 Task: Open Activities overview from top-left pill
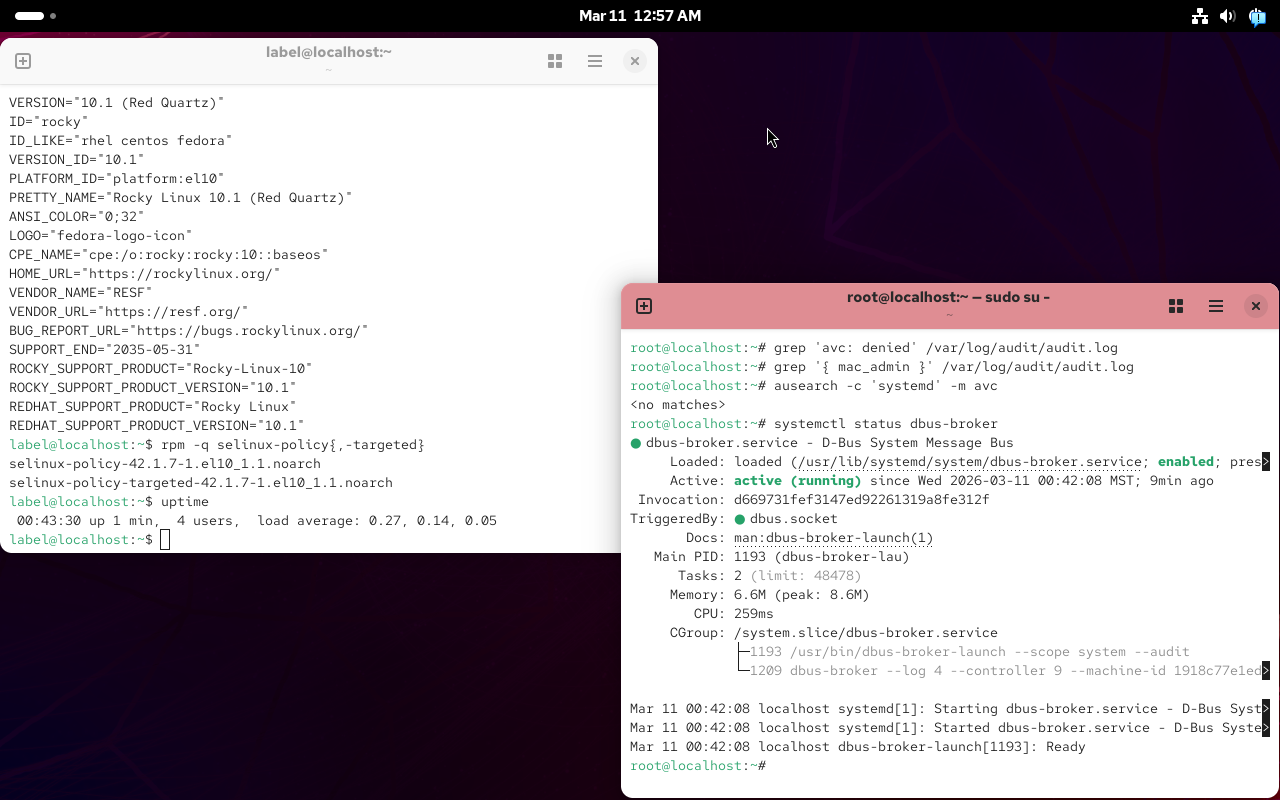tap(30, 16)
